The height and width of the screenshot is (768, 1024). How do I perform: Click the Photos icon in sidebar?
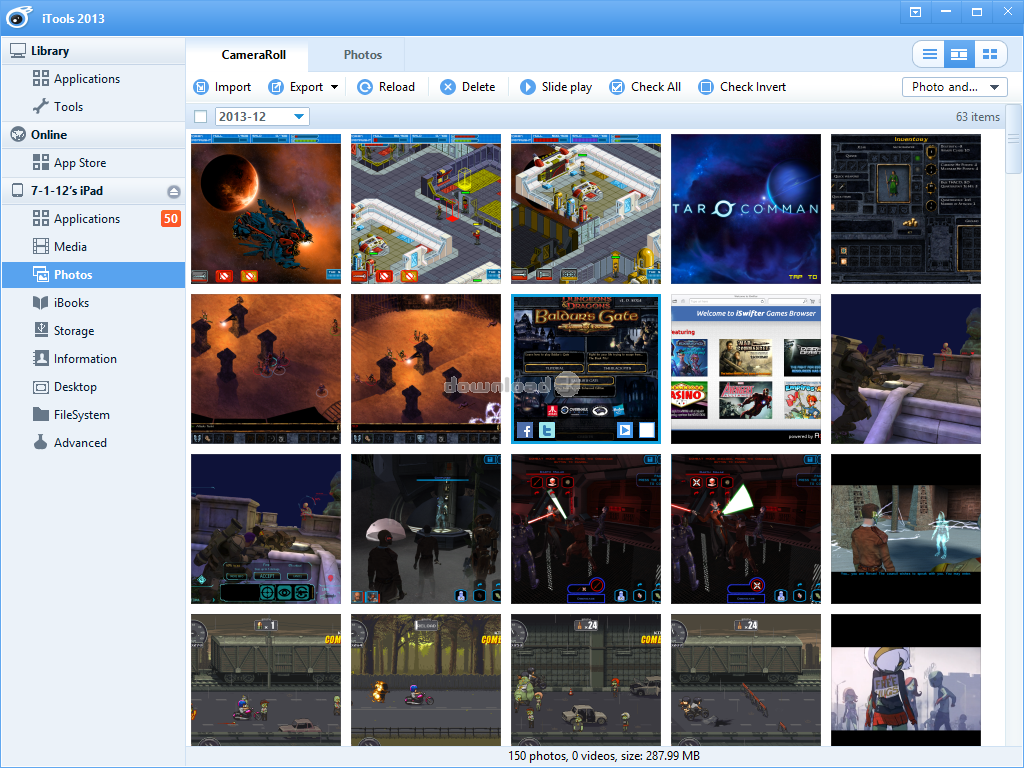tap(40, 275)
